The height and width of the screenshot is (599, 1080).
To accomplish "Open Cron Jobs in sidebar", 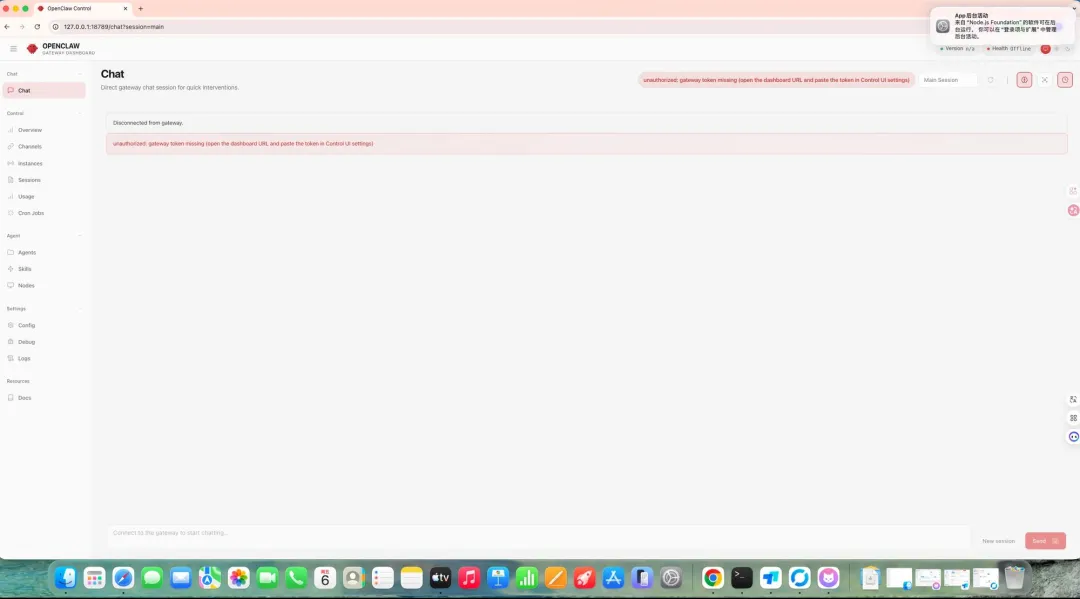I will (x=44, y=213).
